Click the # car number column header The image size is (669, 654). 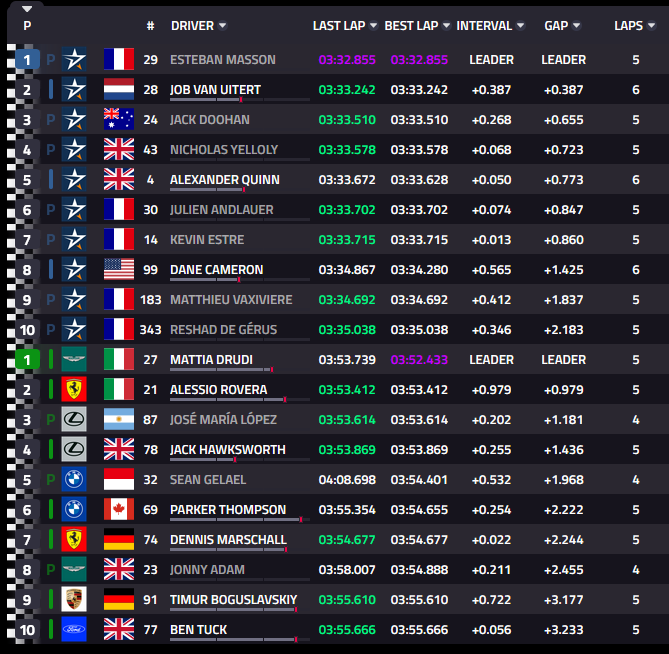pyautogui.click(x=150, y=26)
